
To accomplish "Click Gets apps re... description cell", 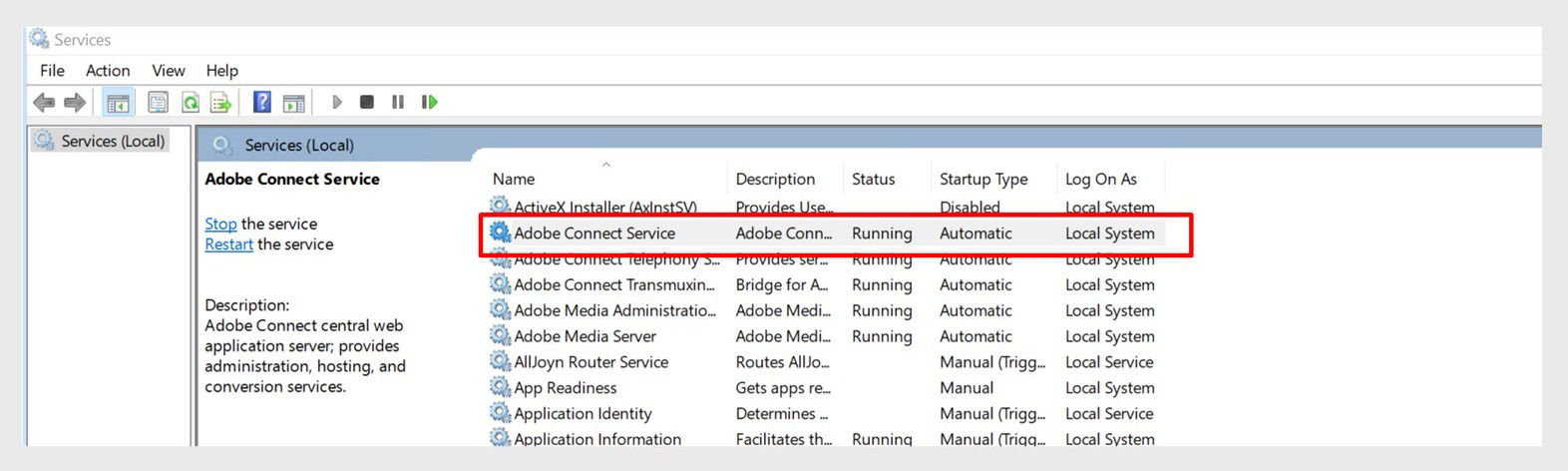I will click(783, 387).
